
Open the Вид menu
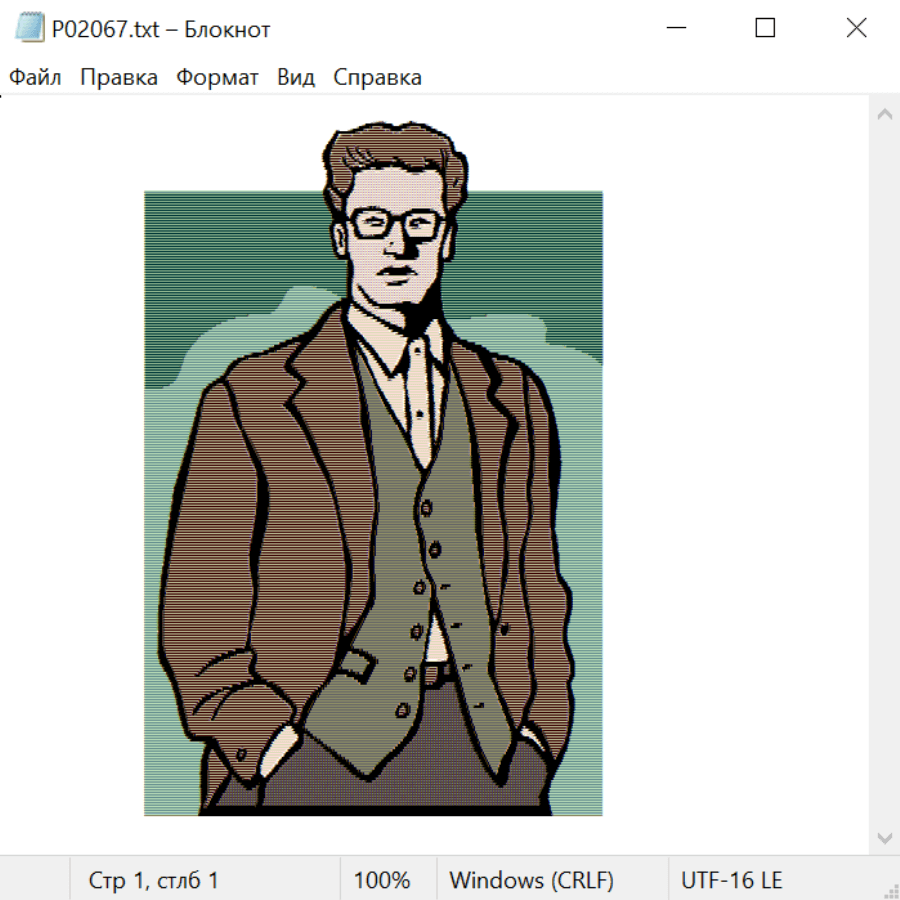[x=296, y=77]
